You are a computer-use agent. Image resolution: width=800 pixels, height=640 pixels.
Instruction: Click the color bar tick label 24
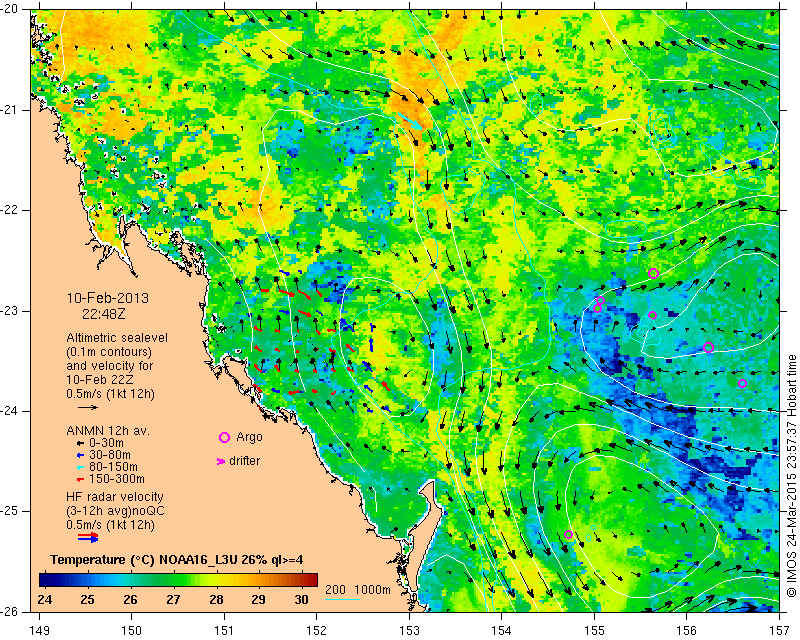[44, 599]
